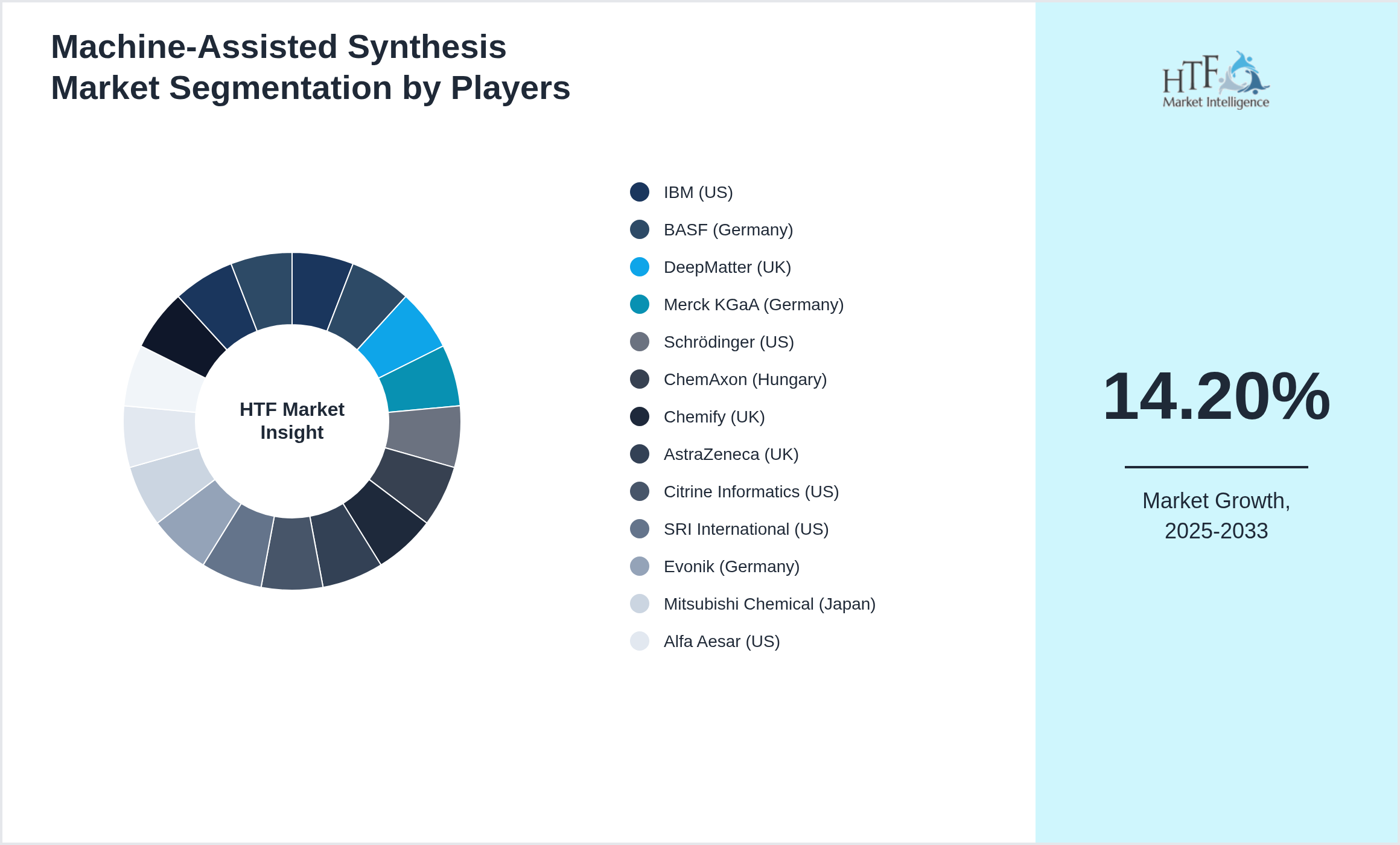
Task: Click the Alfa Aesar legend dot
Action: [x=638, y=641]
